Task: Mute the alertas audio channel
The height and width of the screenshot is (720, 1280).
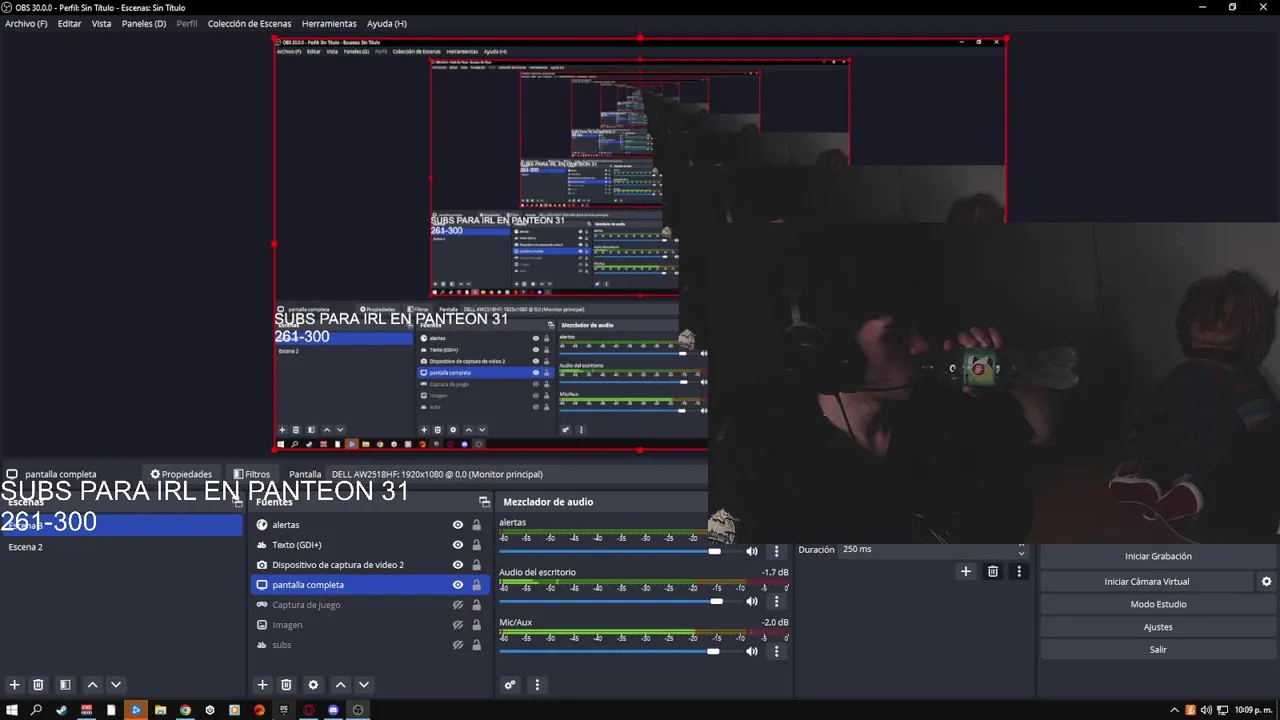Action: [x=752, y=551]
